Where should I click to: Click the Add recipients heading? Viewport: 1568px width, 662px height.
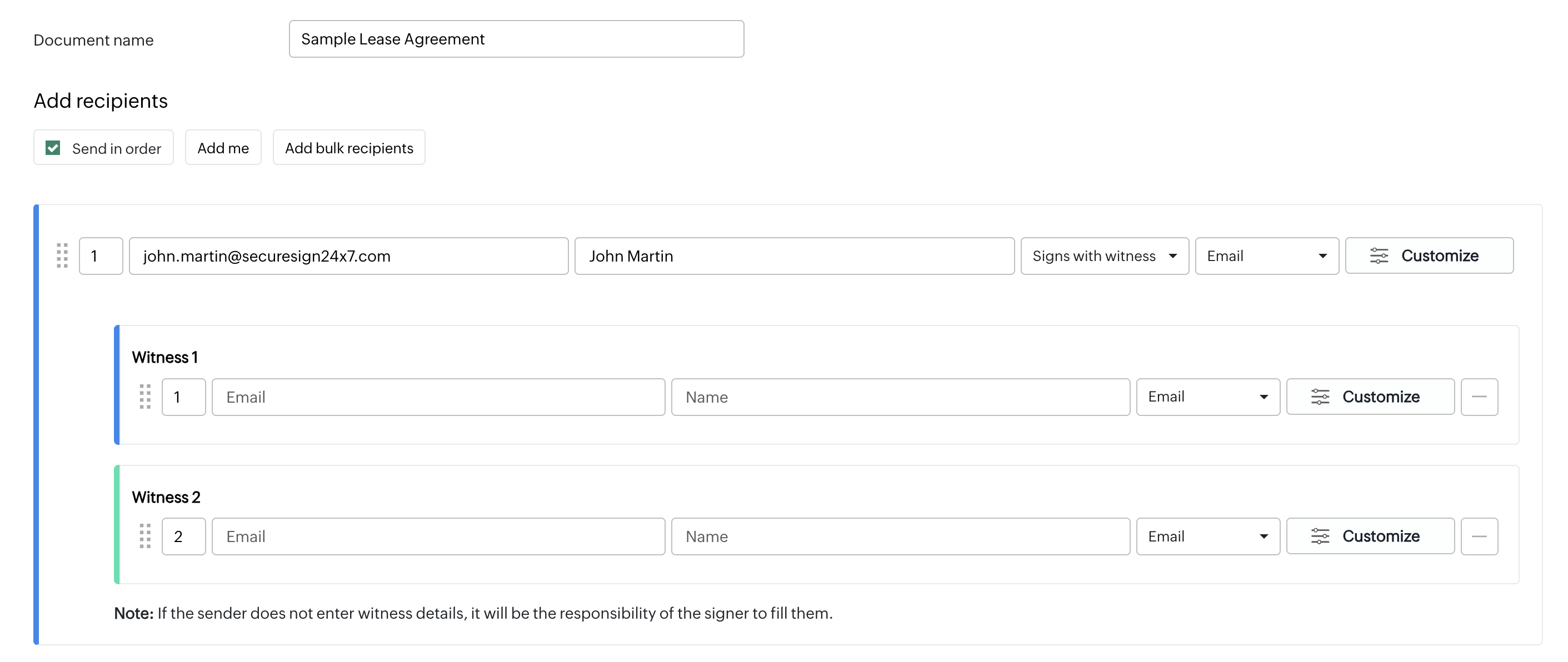pyautogui.click(x=101, y=101)
